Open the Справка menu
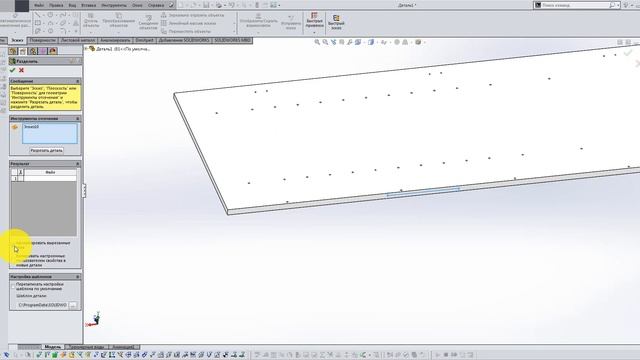 click(x=156, y=5)
